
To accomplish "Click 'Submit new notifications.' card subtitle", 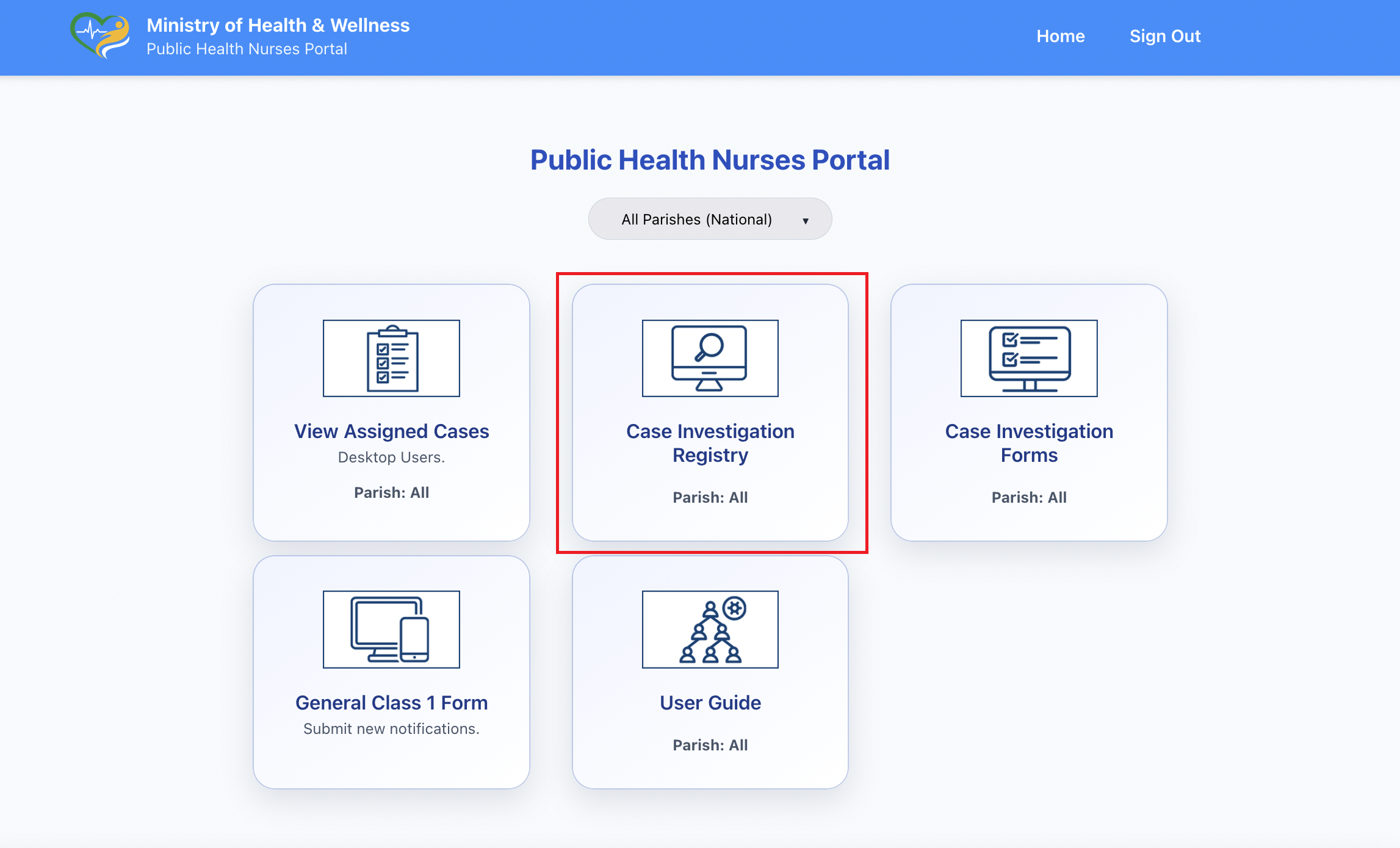I will click(391, 728).
